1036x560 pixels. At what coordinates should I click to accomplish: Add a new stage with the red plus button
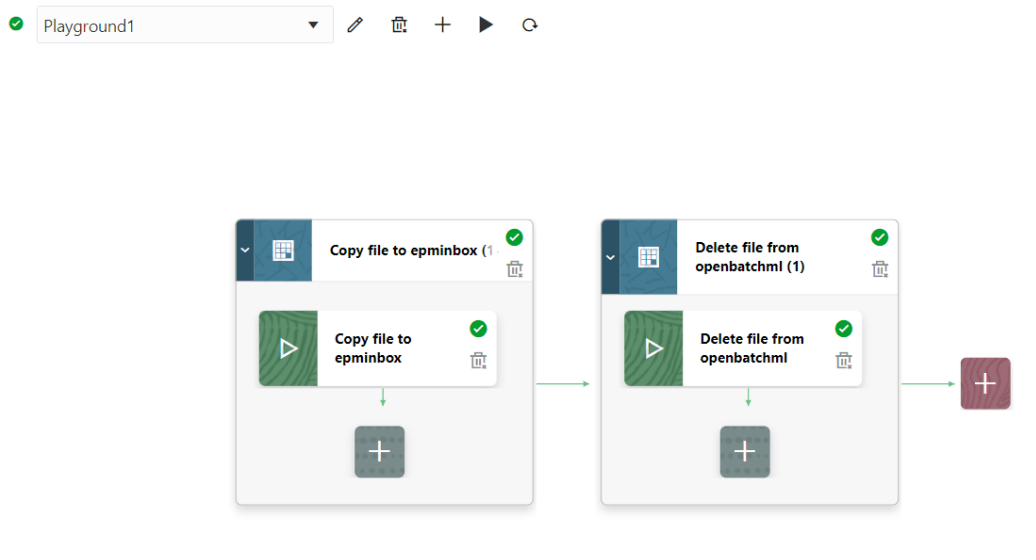click(x=985, y=383)
